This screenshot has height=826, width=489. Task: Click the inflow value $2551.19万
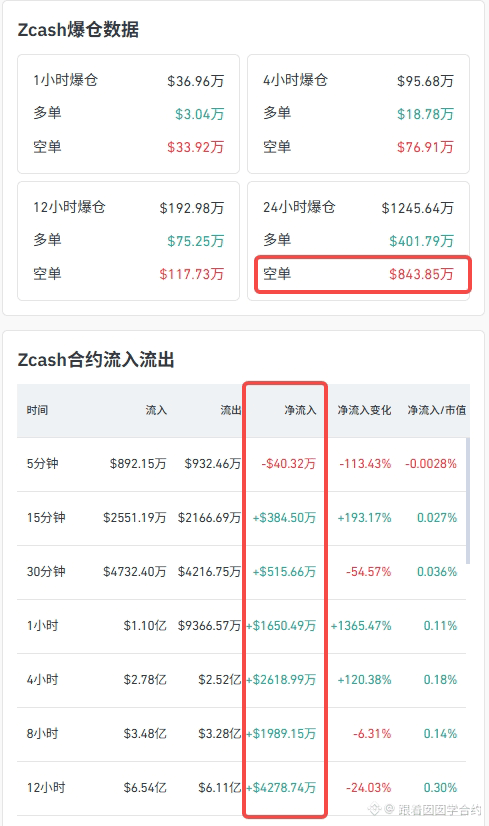(x=135, y=518)
